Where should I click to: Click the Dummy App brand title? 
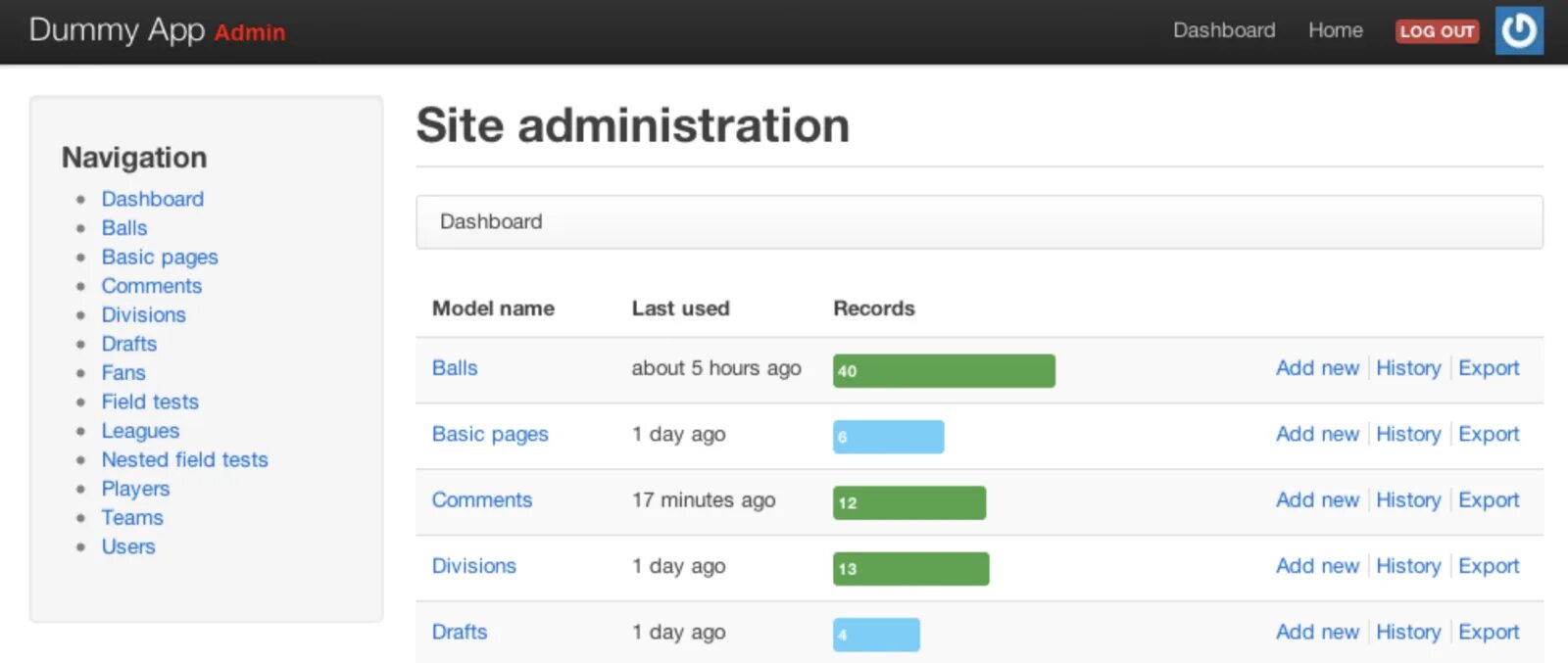coord(117,30)
